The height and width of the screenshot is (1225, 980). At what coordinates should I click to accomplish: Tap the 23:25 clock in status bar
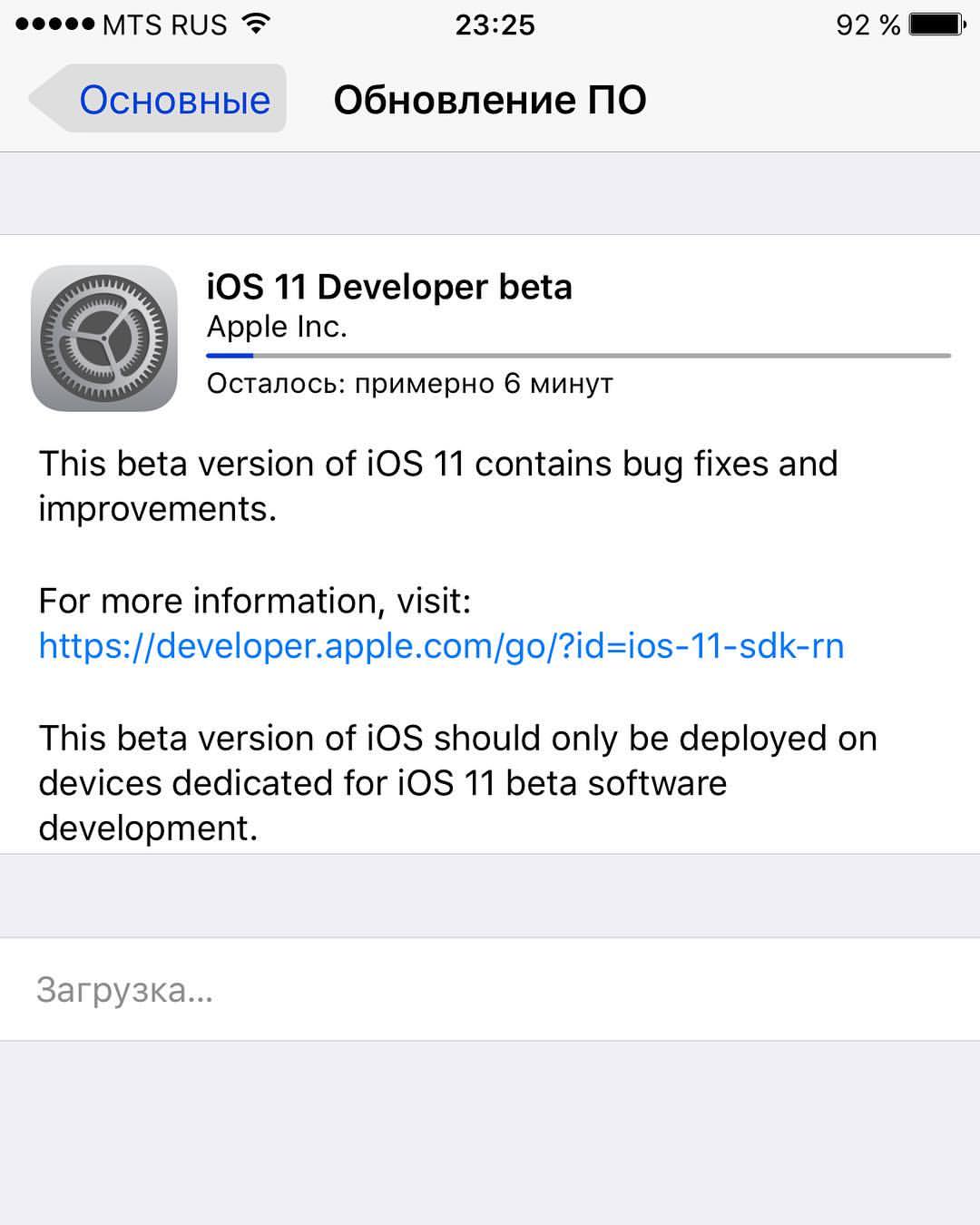[x=495, y=24]
